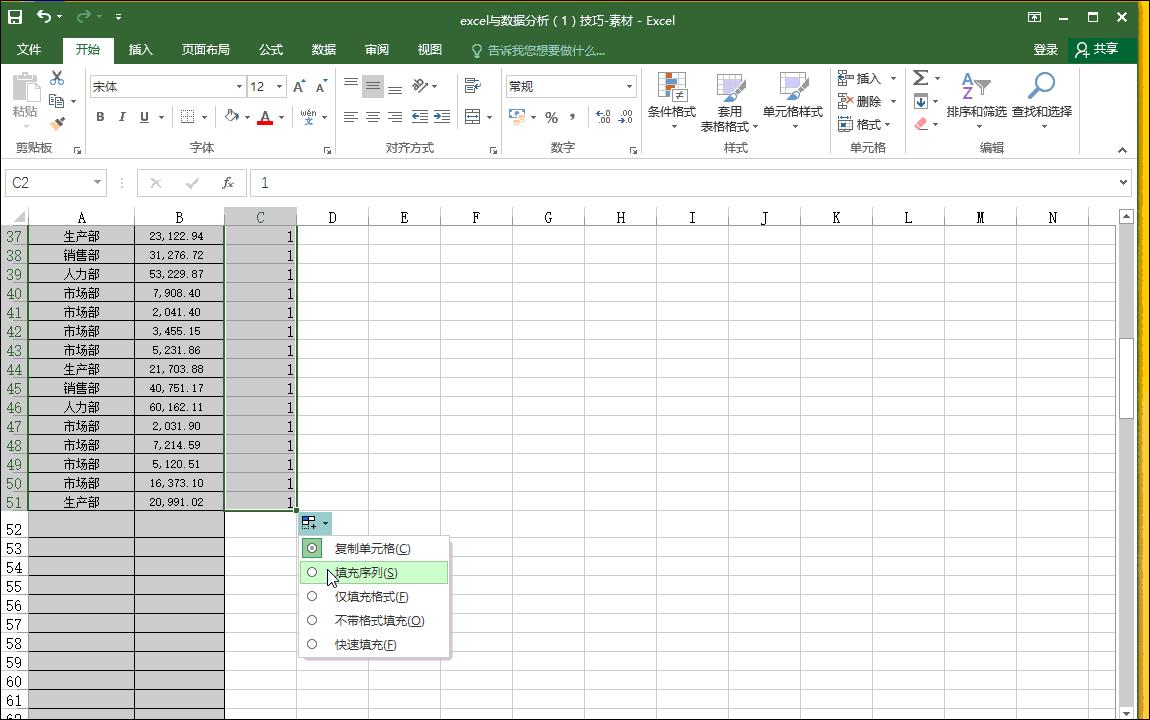Align text to the left

click(x=351, y=117)
